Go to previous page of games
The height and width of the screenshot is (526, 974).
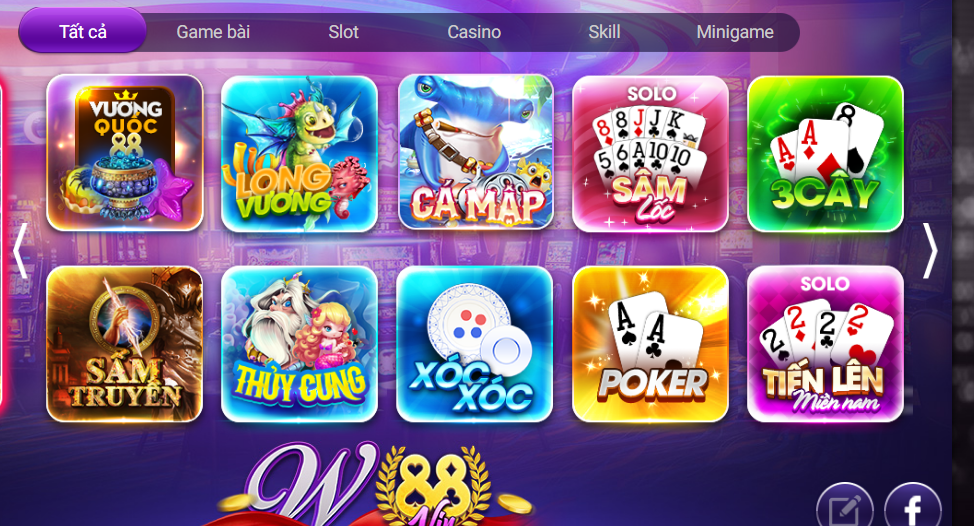coord(20,250)
